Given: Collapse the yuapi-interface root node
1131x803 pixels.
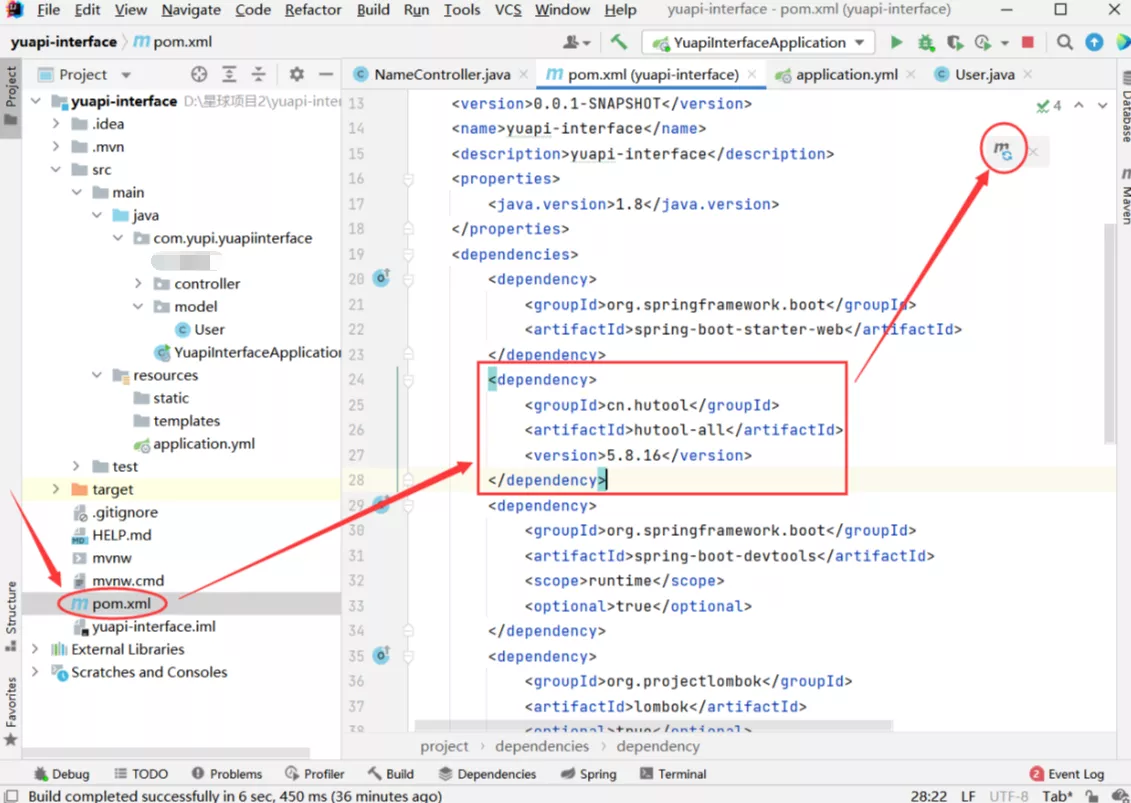Looking at the screenshot, I should point(36,101).
